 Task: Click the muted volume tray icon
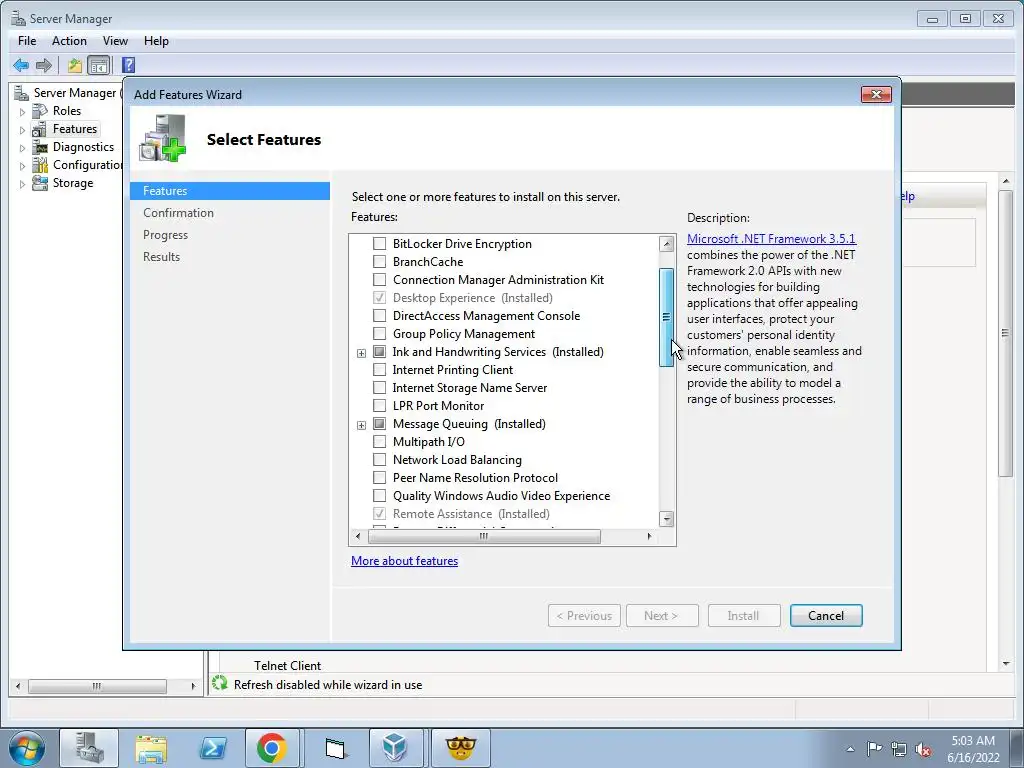(923, 749)
